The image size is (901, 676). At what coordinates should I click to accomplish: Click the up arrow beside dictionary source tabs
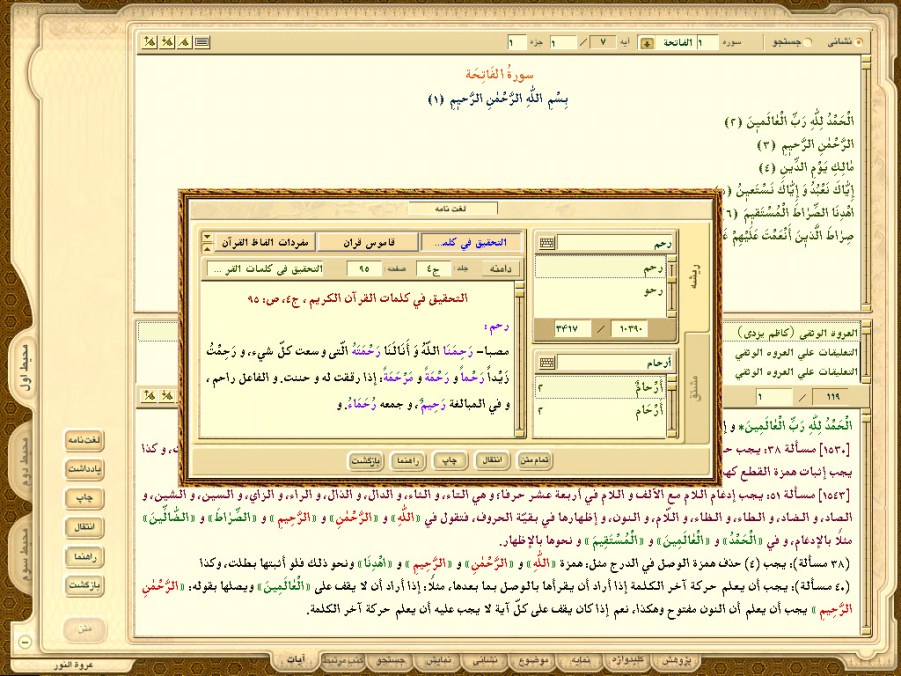click(x=207, y=238)
